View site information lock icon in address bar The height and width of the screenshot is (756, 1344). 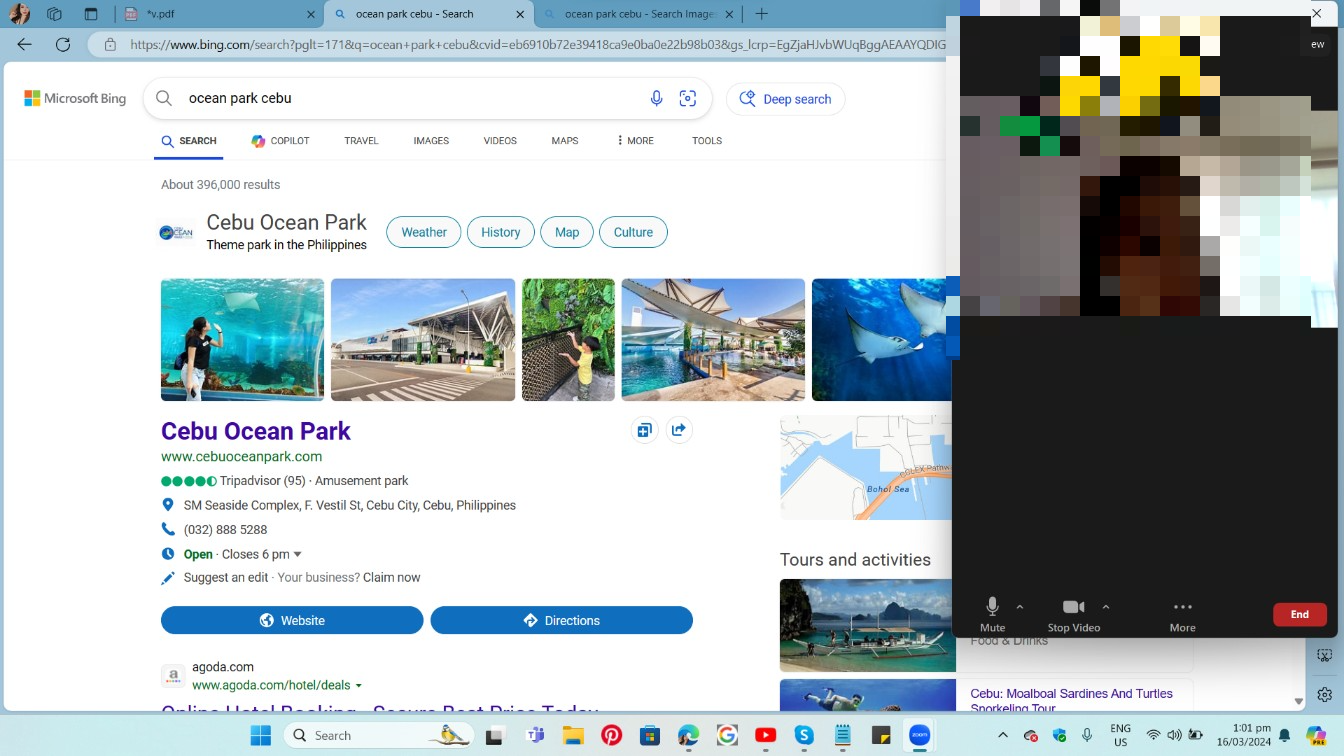(x=110, y=44)
